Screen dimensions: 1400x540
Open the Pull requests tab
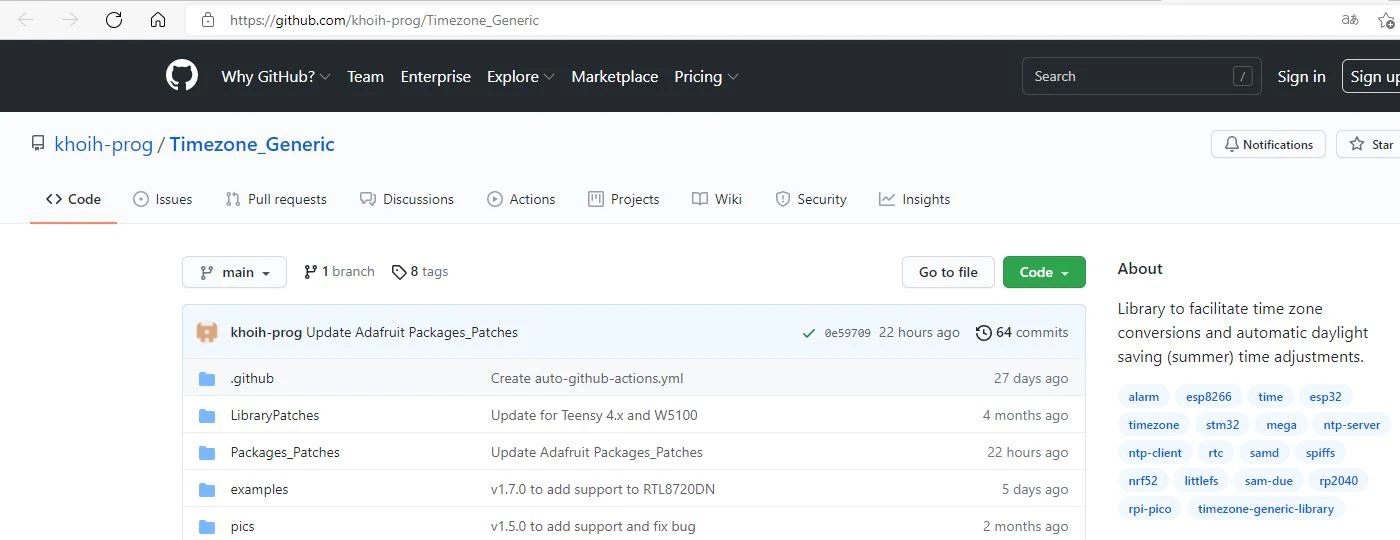[x=276, y=199]
